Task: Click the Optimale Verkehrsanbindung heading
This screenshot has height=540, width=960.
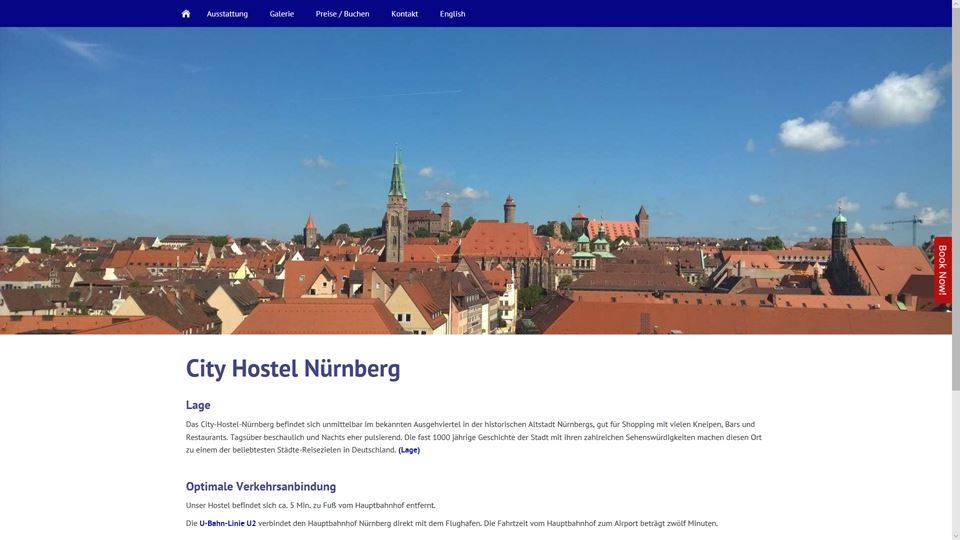Action: tap(261, 487)
